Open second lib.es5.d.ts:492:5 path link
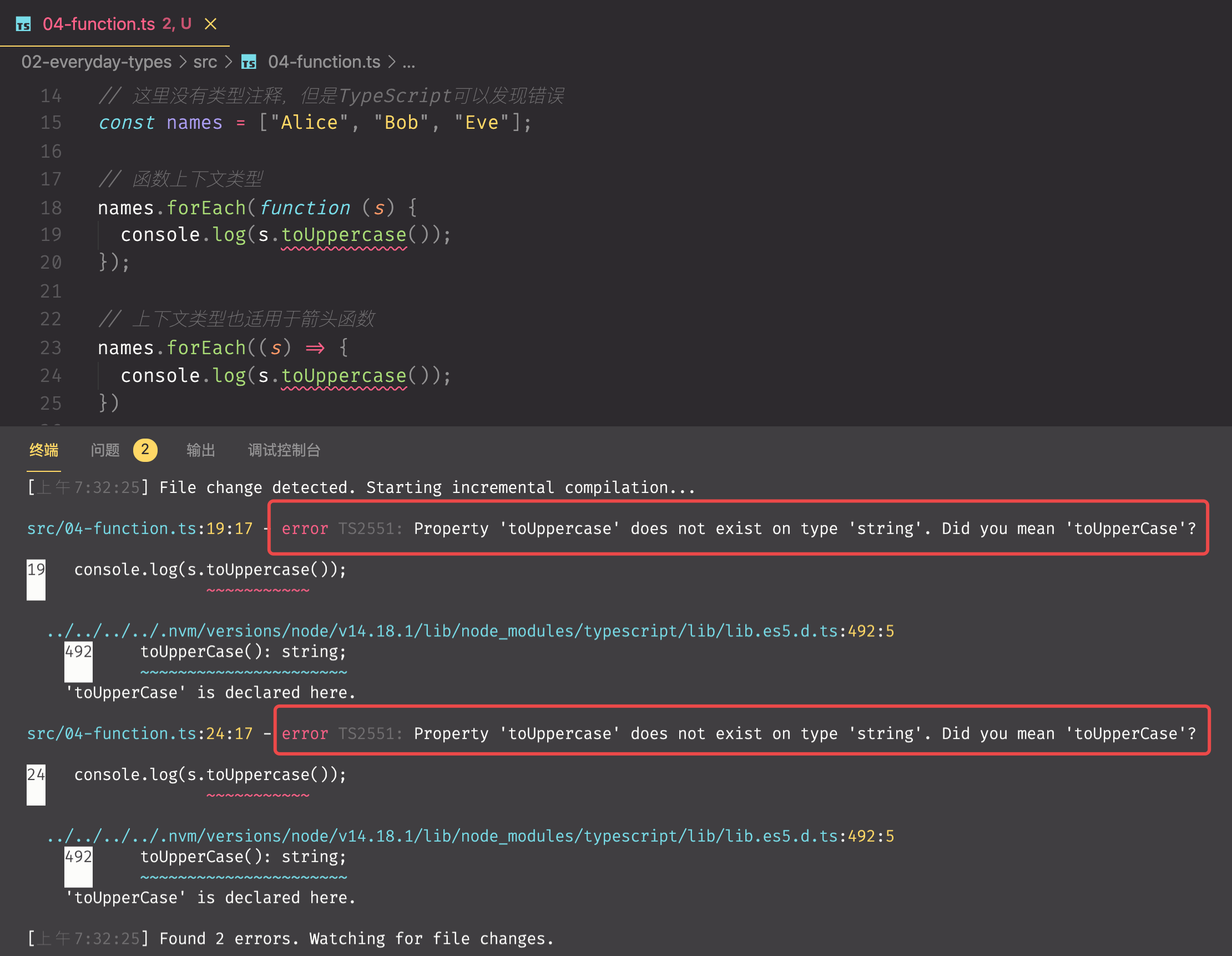The image size is (1232, 956). 471,836
